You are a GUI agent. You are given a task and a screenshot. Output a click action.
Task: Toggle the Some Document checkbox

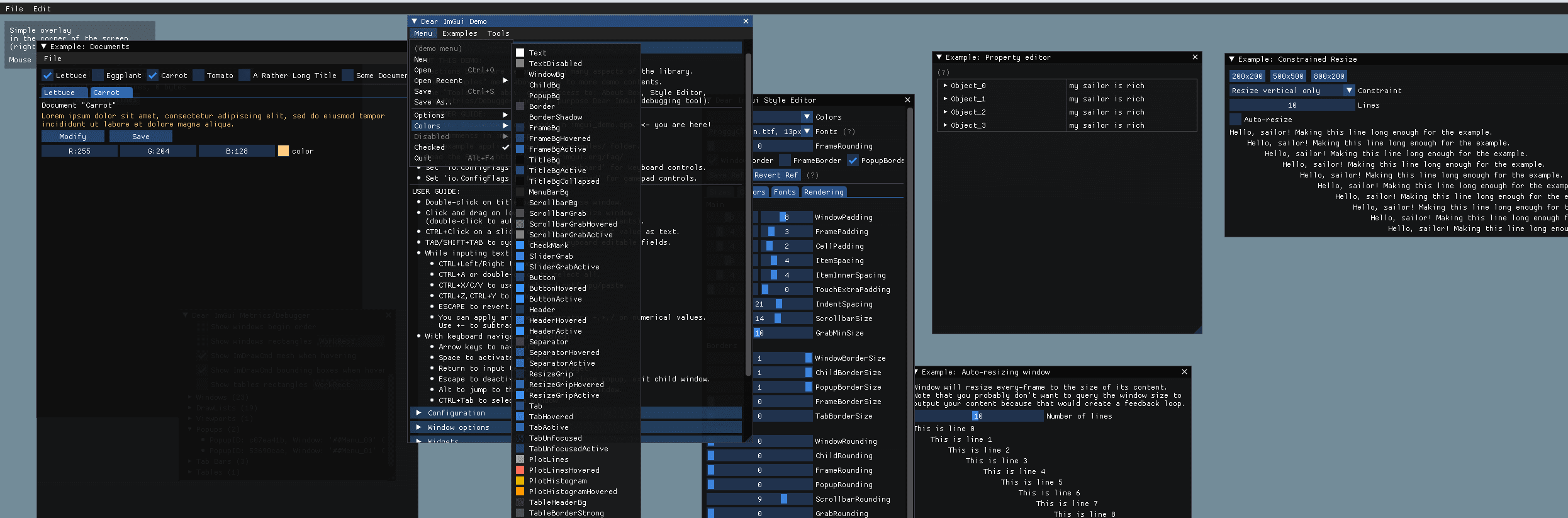(x=347, y=76)
